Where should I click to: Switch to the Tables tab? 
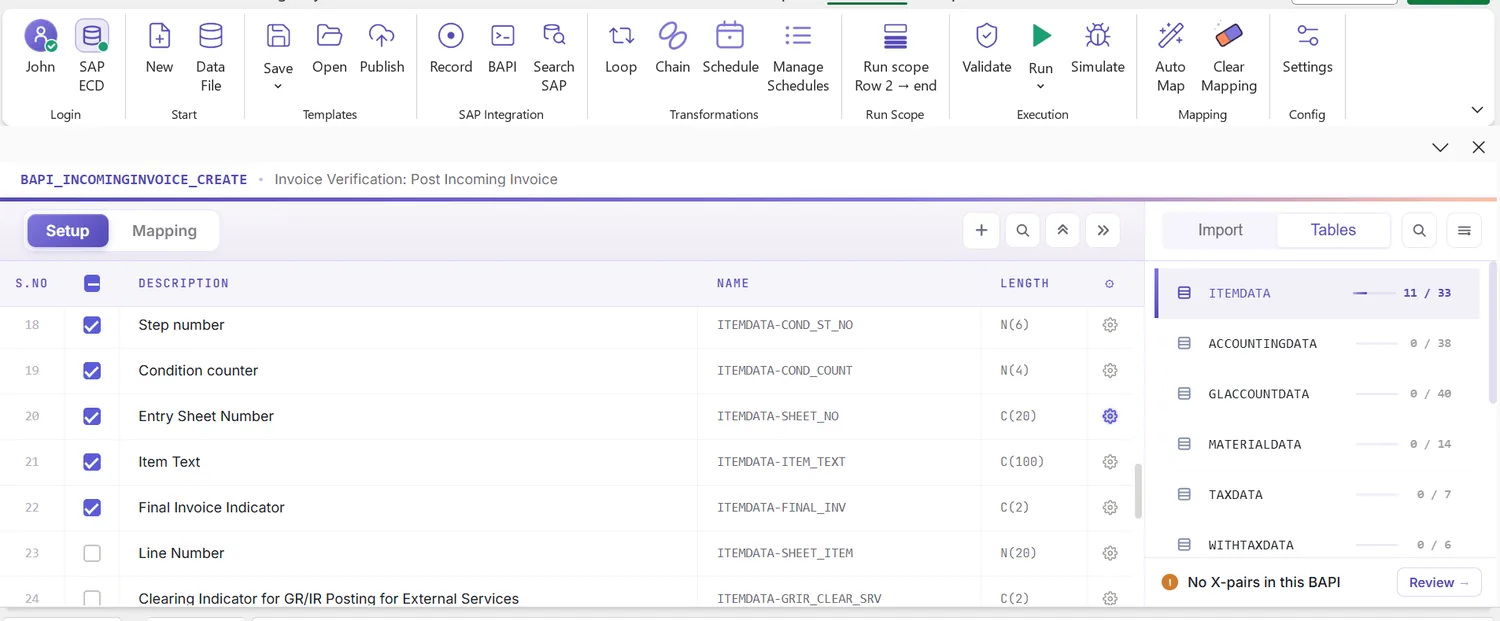(x=1333, y=230)
